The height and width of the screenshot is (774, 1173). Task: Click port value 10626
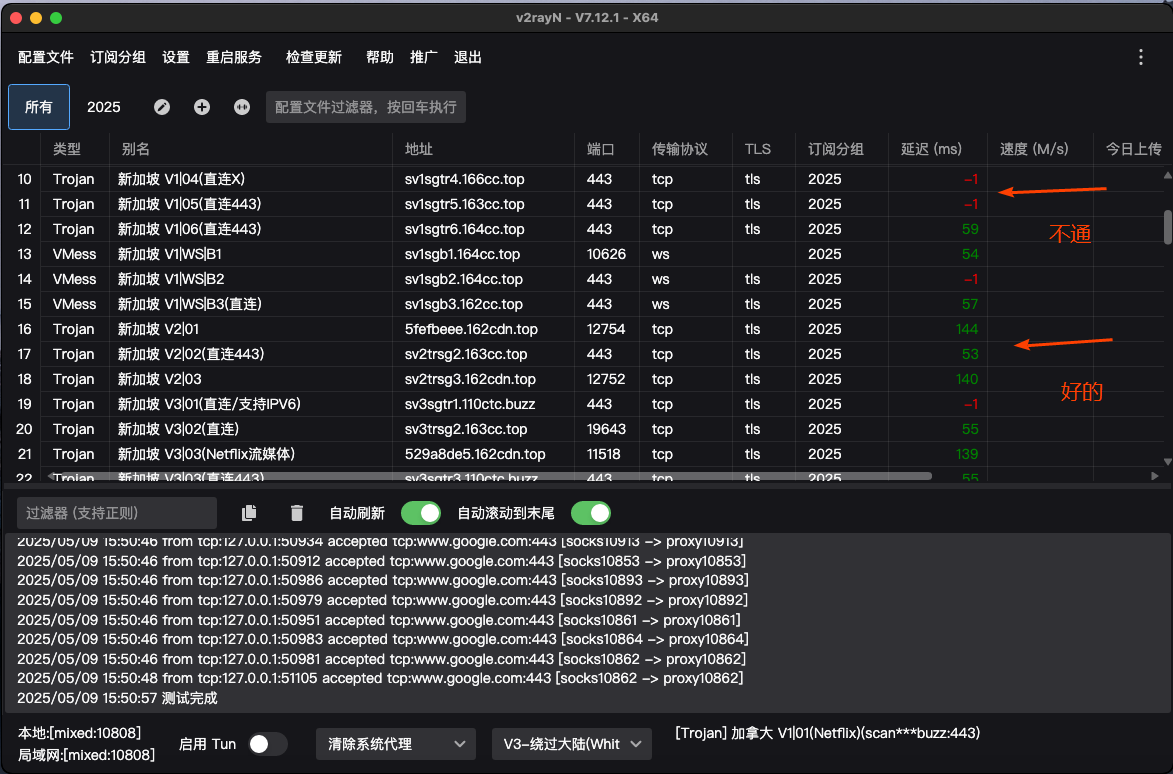coord(606,254)
